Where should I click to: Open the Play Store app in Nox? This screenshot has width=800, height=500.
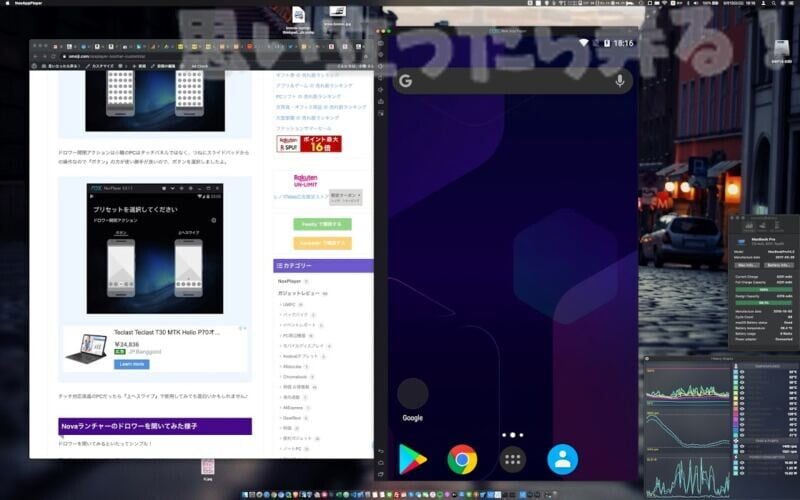(412, 459)
